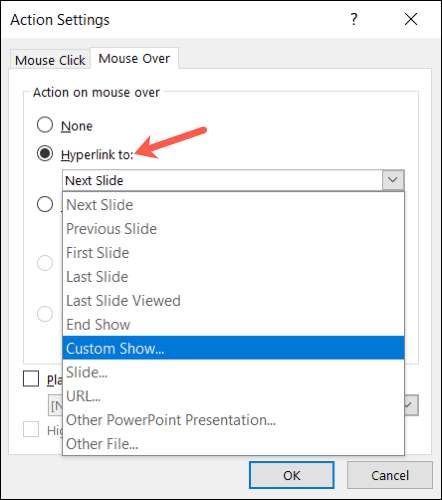Select the radio button below Hyperlink to

click(x=45, y=204)
